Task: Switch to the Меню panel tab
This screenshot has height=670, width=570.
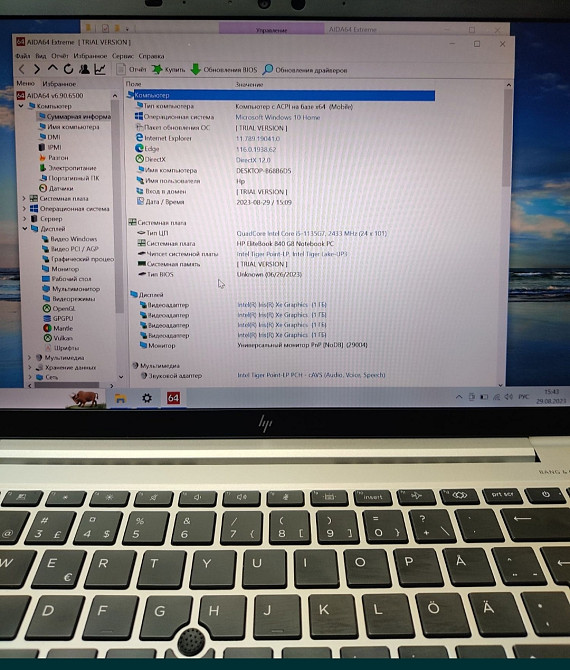Action: (25, 83)
